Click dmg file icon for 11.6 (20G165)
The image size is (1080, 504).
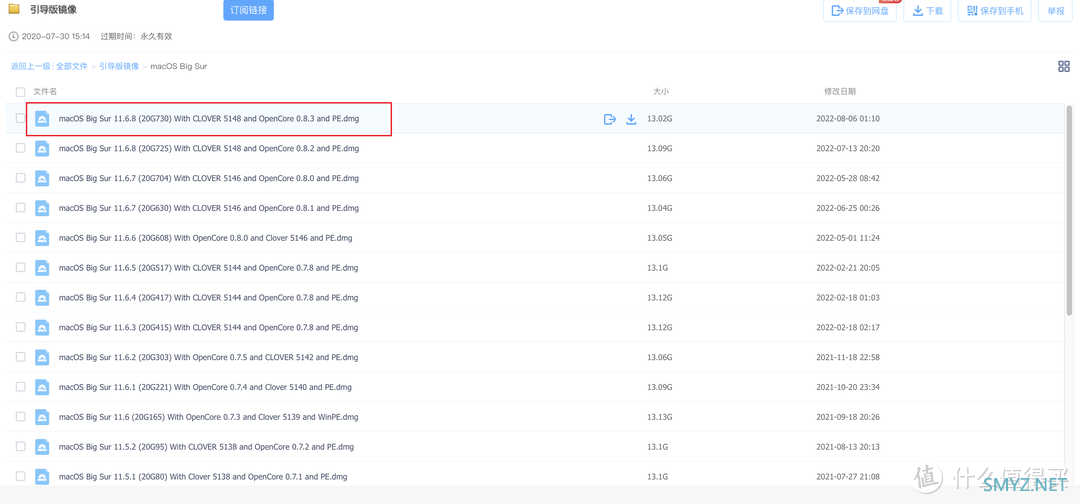(42, 417)
